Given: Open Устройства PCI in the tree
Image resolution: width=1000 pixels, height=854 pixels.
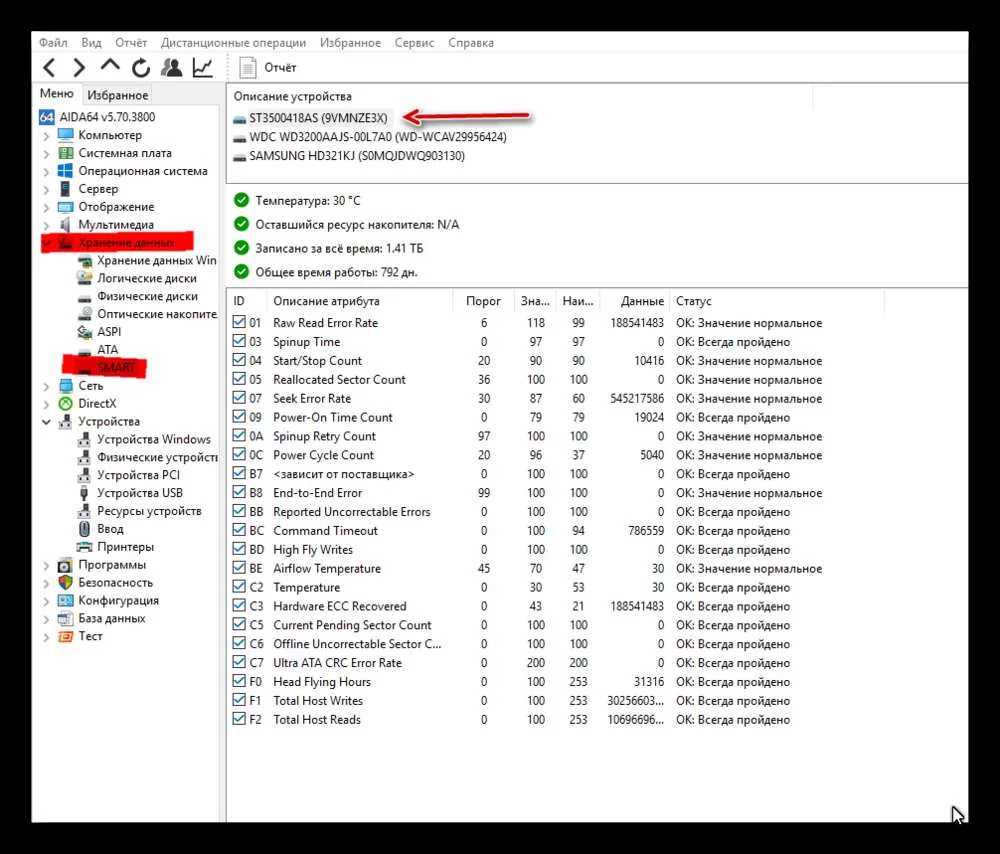Looking at the screenshot, I should point(129,475).
